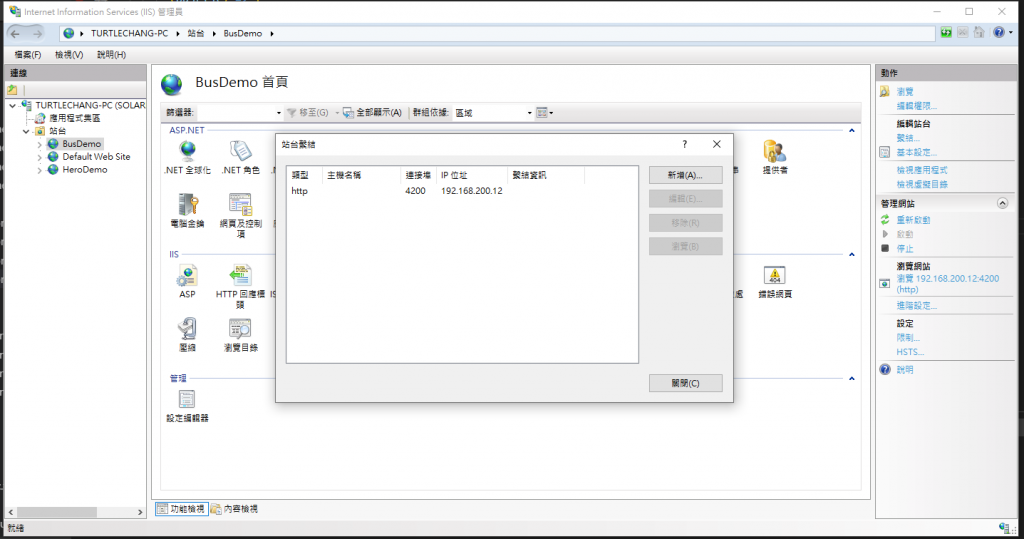Open the 說明(H) menu in menu bar
1024x539 pixels.
pos(111,55)
